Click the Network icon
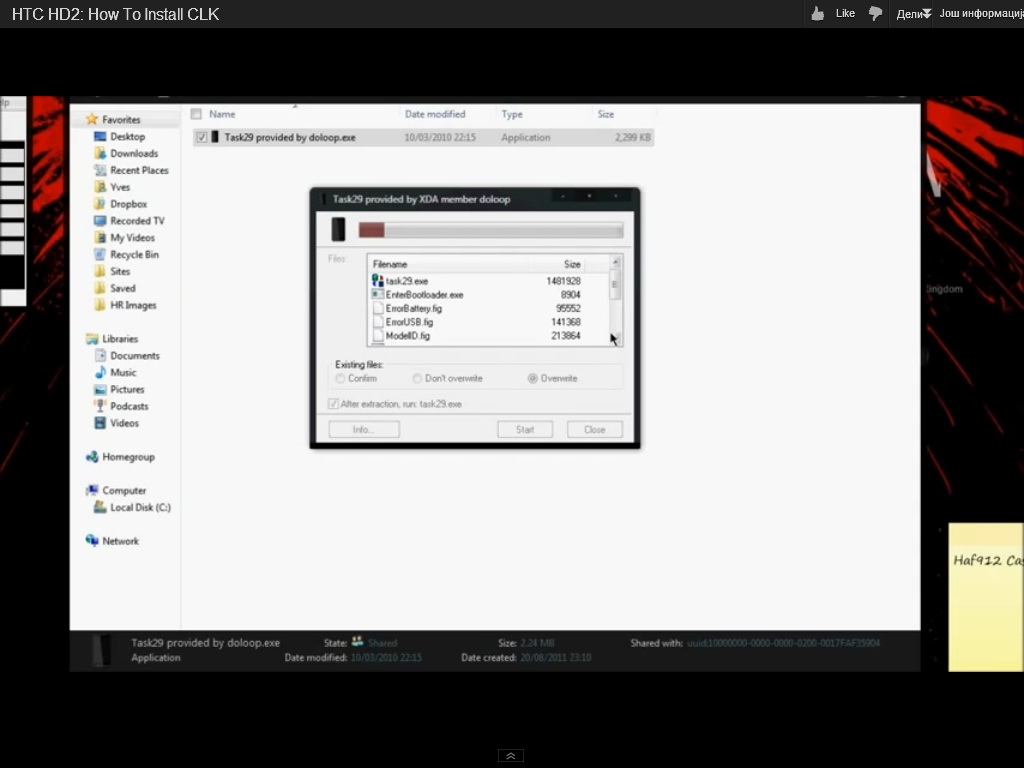 point(92,541)
